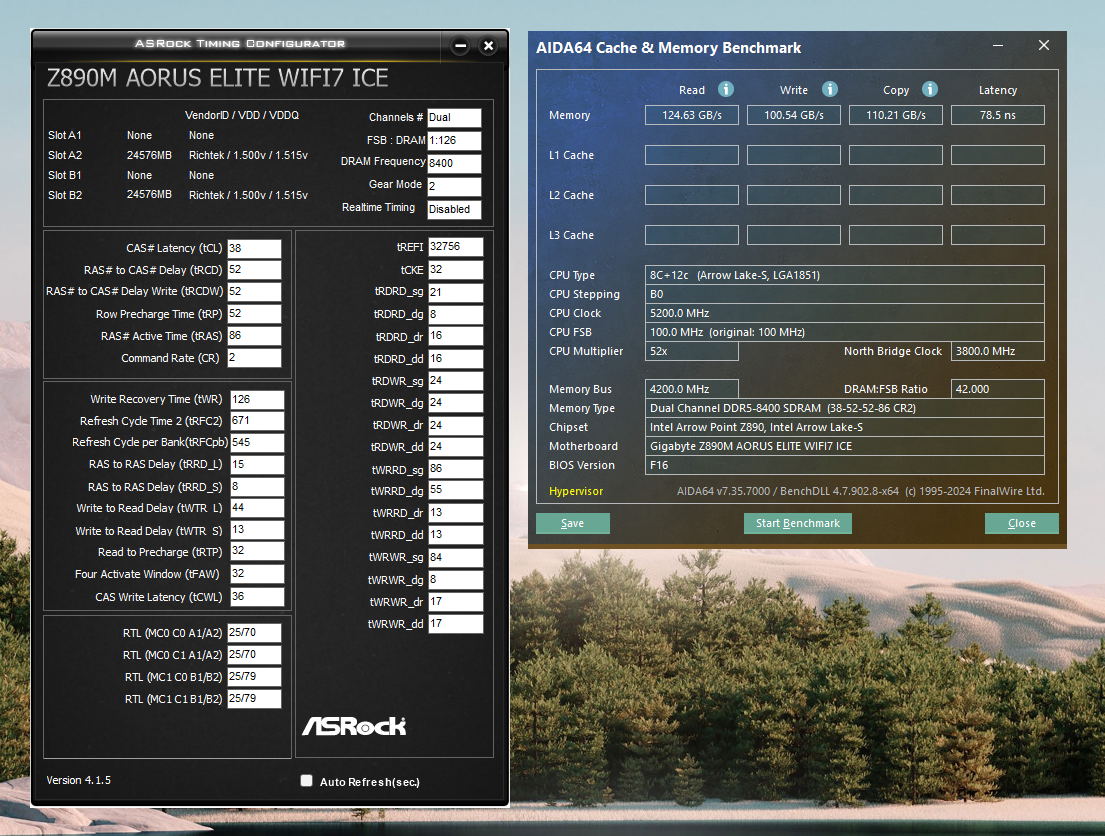The height and width of the screenshot is (836, 1105).
Task: Click the Close button in AIDA64
Action: (x=1021, y=523)
